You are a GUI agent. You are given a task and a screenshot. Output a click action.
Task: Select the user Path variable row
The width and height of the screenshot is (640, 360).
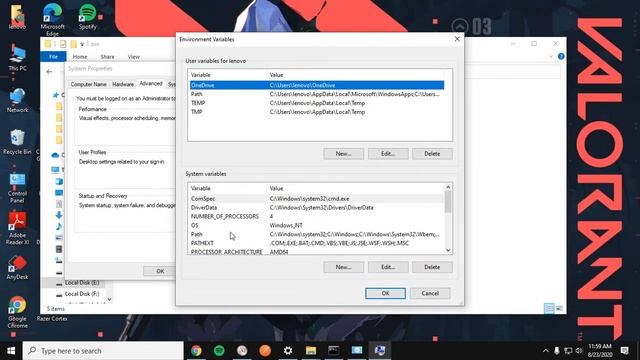[316, 94]
